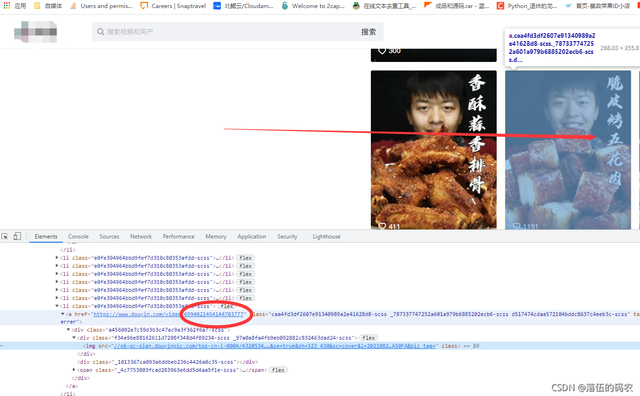Expand the span class _4c7753 node
Viewport: 640px width, 396px height.
tap(74, 370)
